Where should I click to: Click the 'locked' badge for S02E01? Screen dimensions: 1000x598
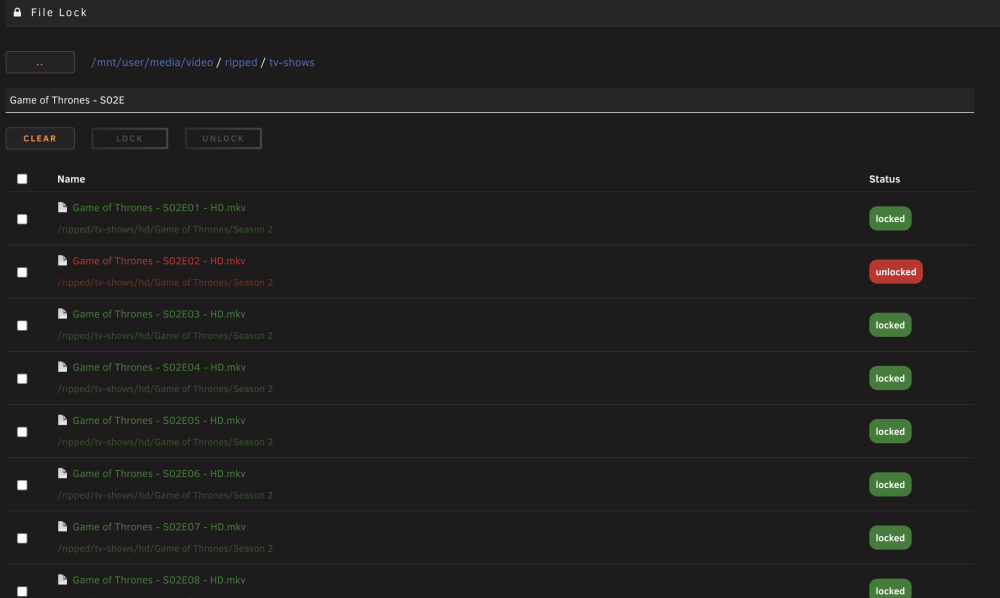coord(890,219)
